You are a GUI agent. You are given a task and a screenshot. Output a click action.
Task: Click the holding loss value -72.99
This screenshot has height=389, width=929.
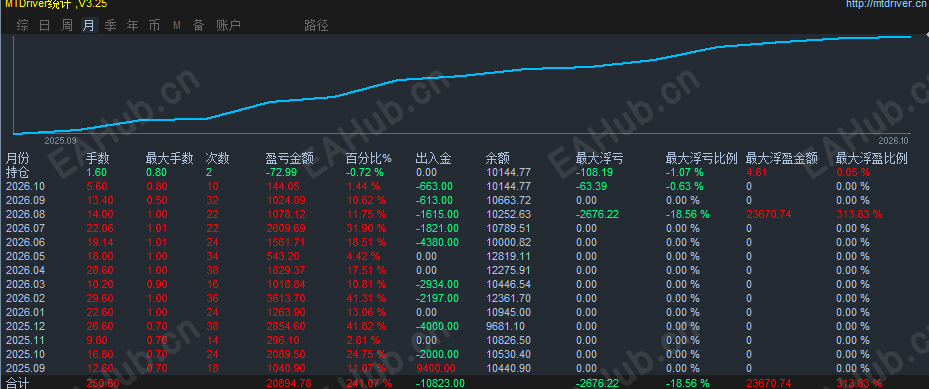click(281, 172)
